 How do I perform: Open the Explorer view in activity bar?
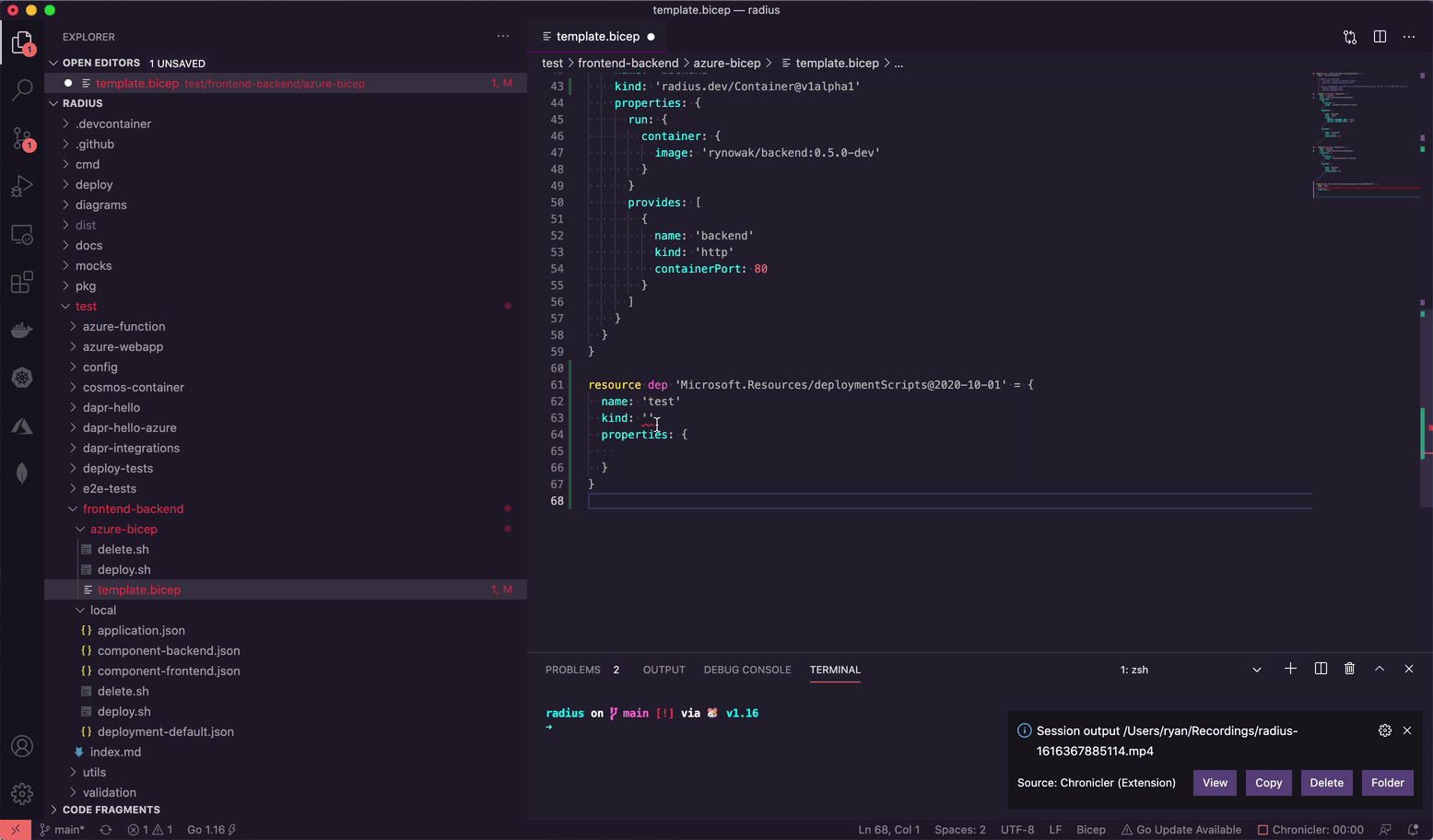tap(22, 43)
